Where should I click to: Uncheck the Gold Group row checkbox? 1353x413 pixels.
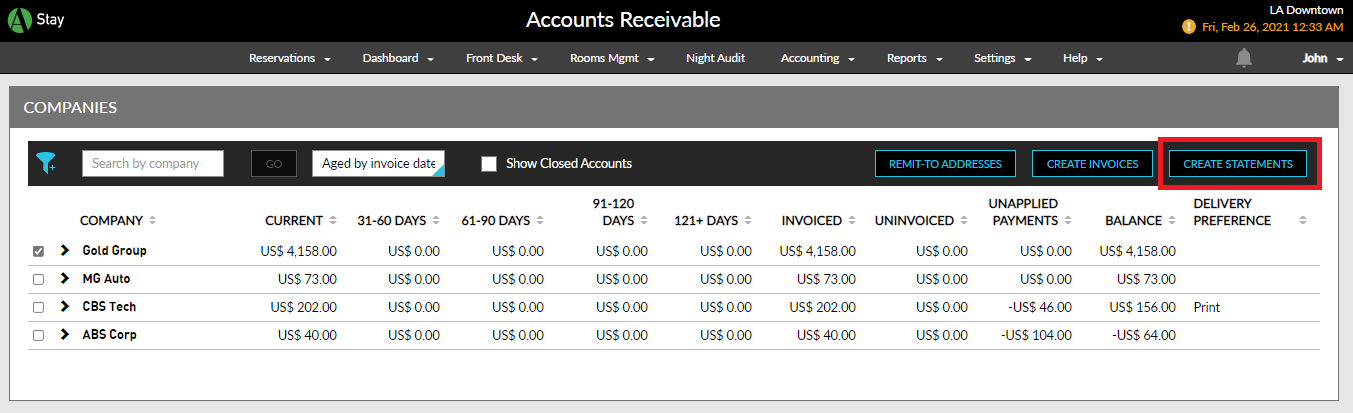[x=38, y=251]
